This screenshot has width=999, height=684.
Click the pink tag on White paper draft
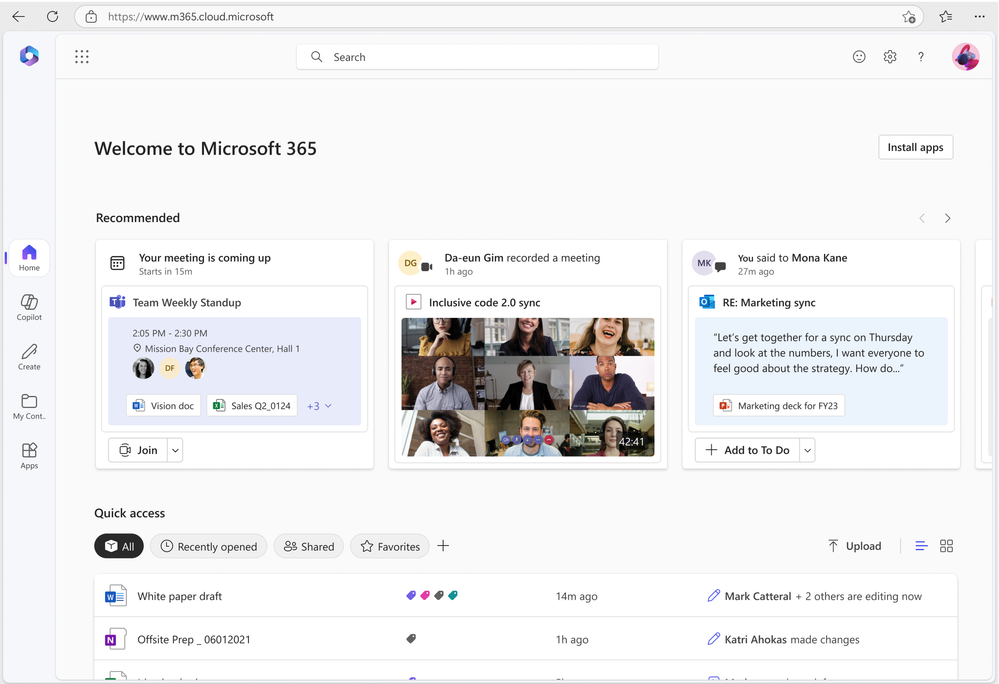(x=425, y=595)
